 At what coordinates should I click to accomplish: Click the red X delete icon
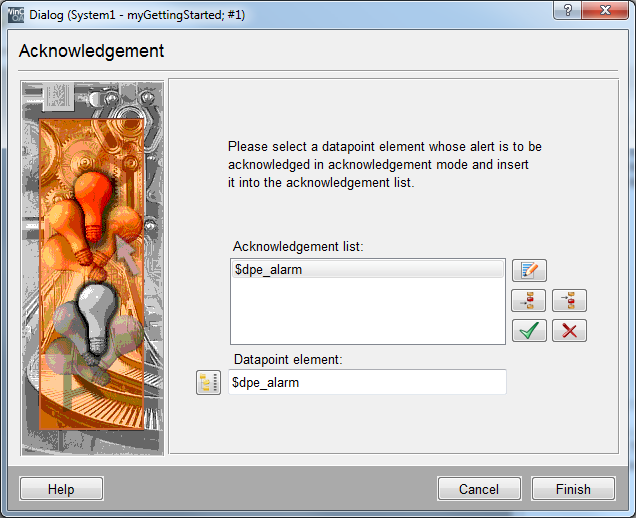pyautogui.click(x=569, y=330)
